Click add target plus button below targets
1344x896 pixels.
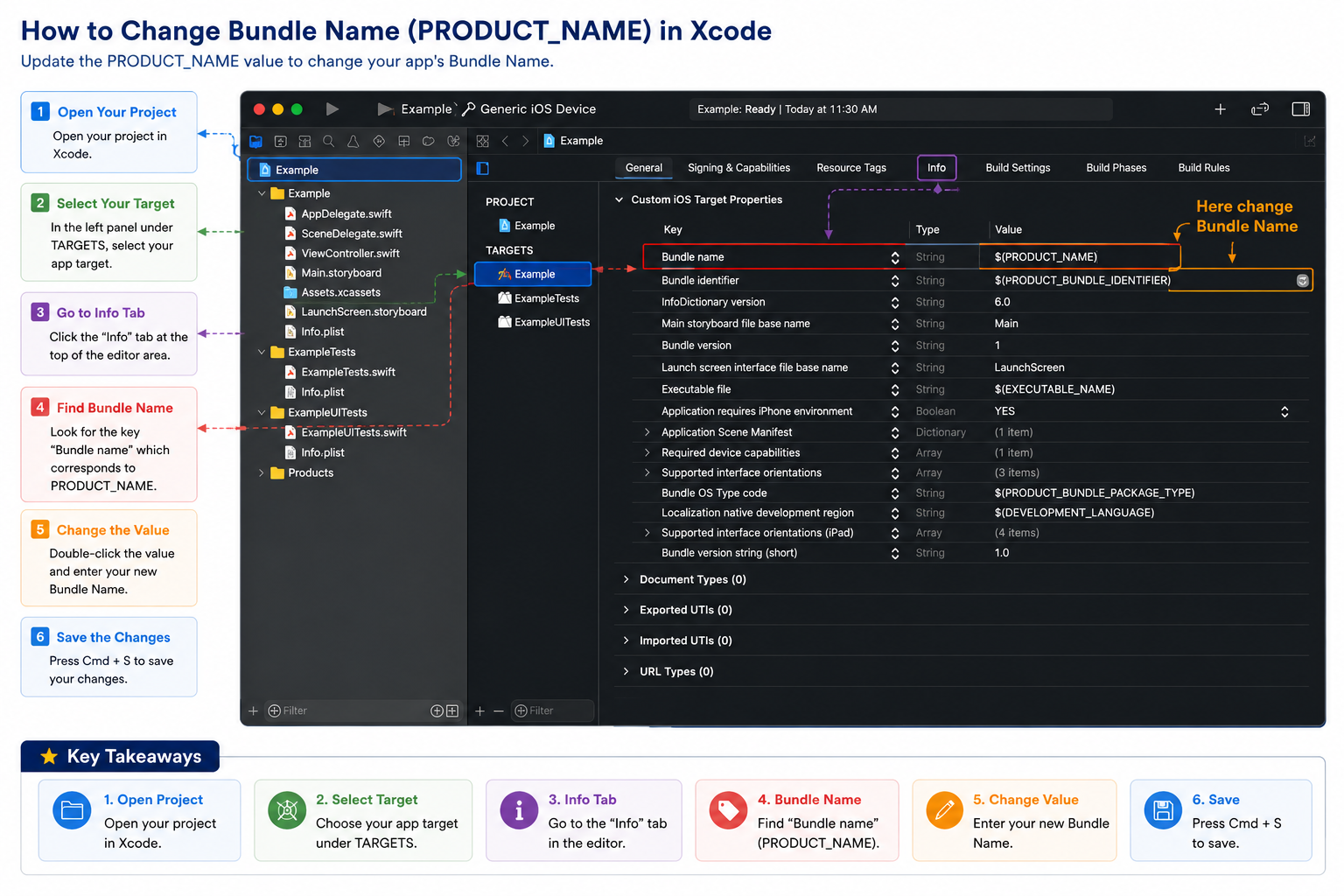tap(479, 710)
